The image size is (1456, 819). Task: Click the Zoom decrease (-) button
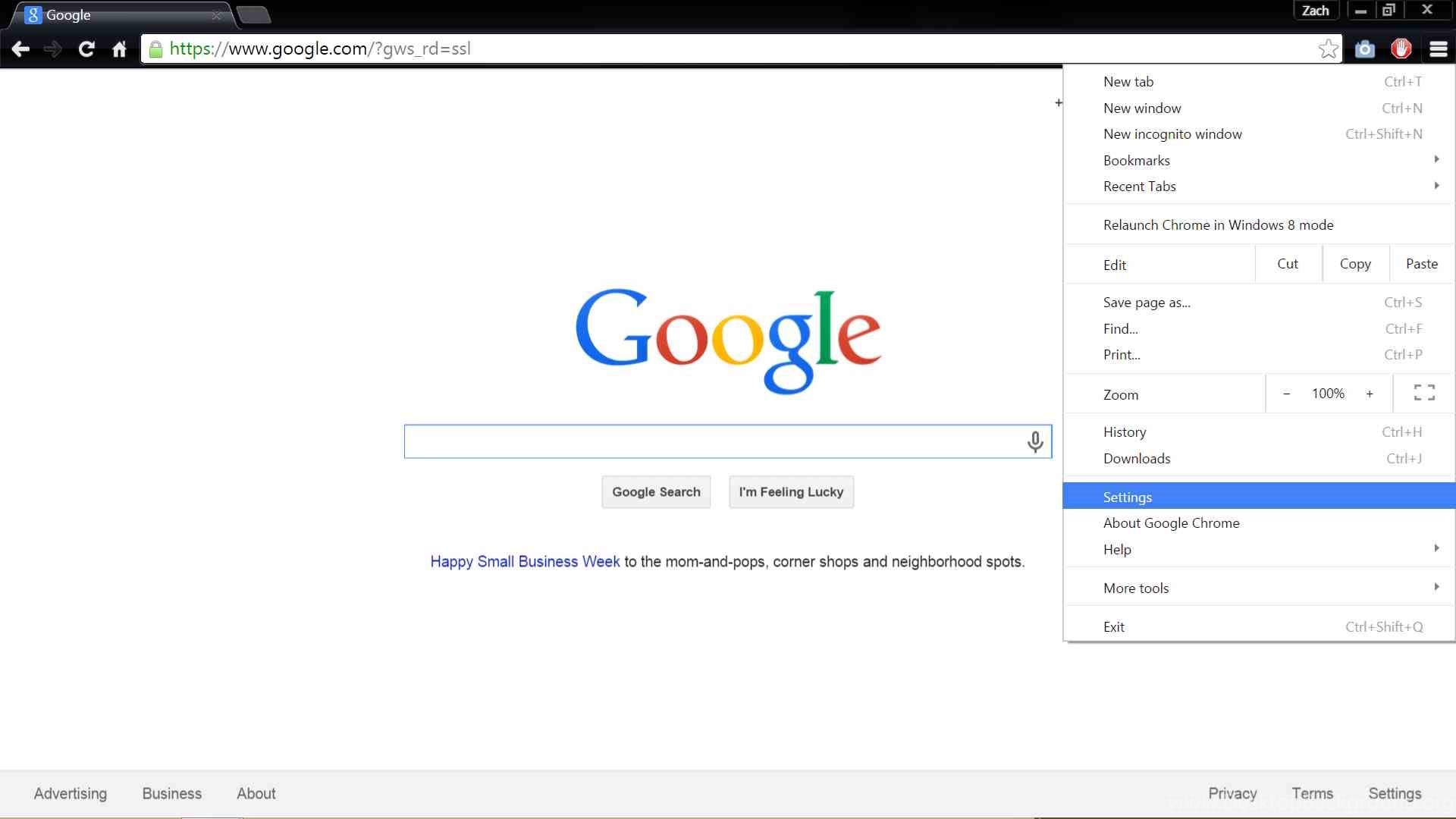(x=1286, y=393)
